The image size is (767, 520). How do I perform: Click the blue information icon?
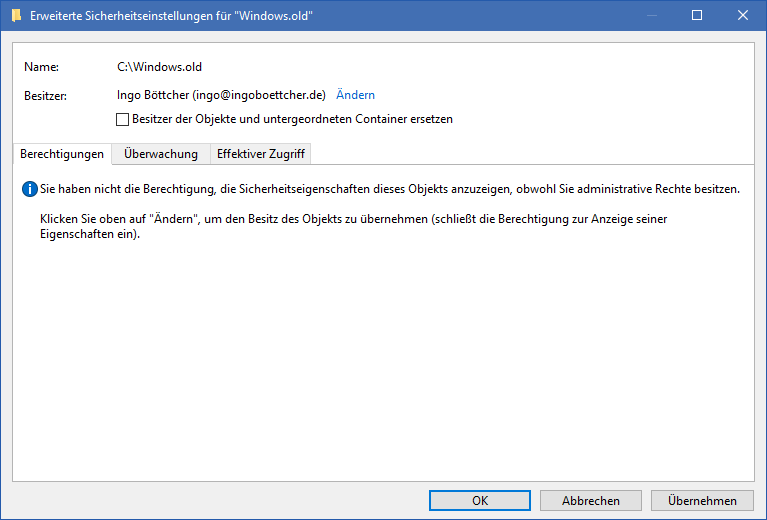tap(30, 189)
